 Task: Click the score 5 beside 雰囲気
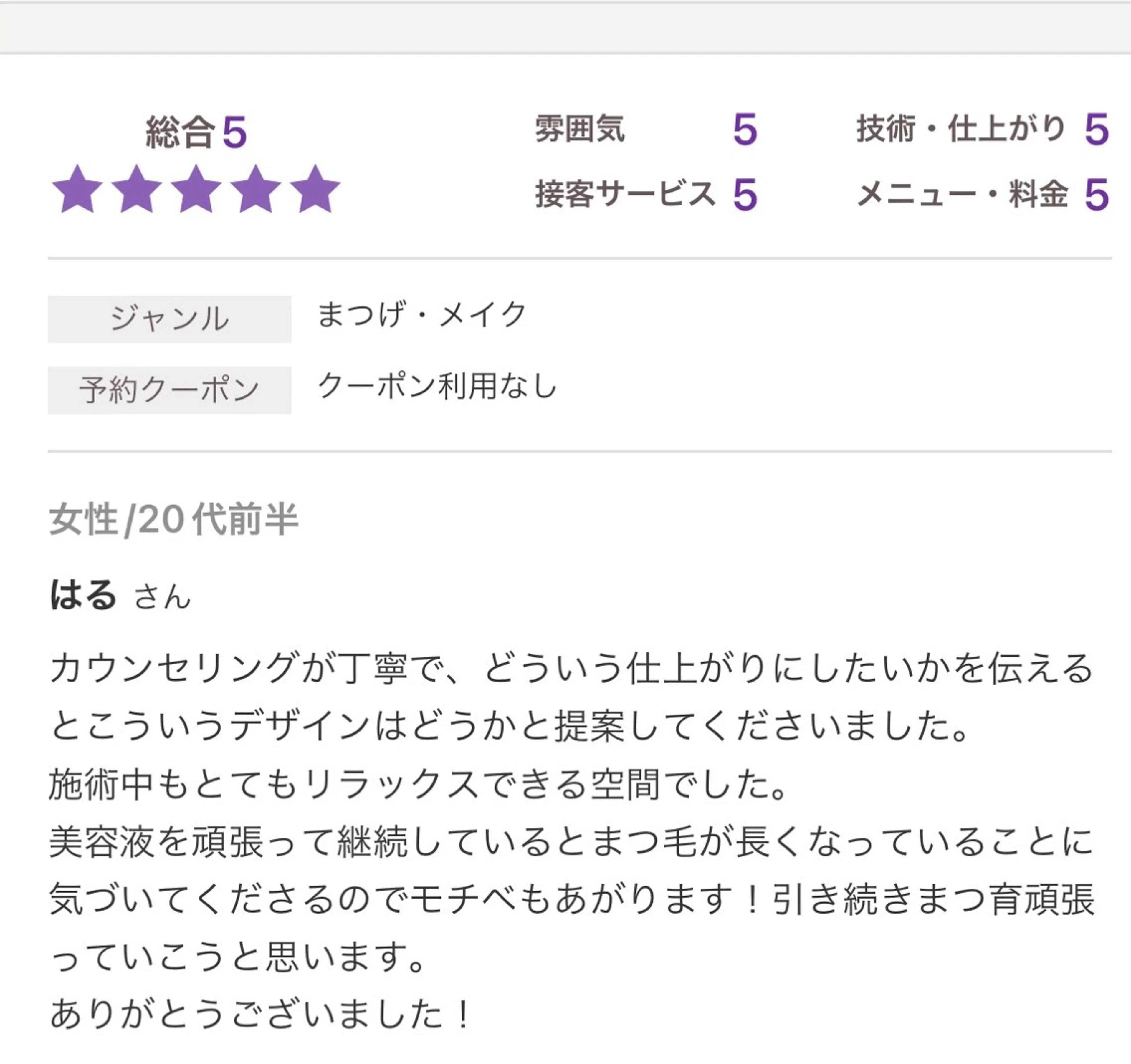click(x=745, y=130)
